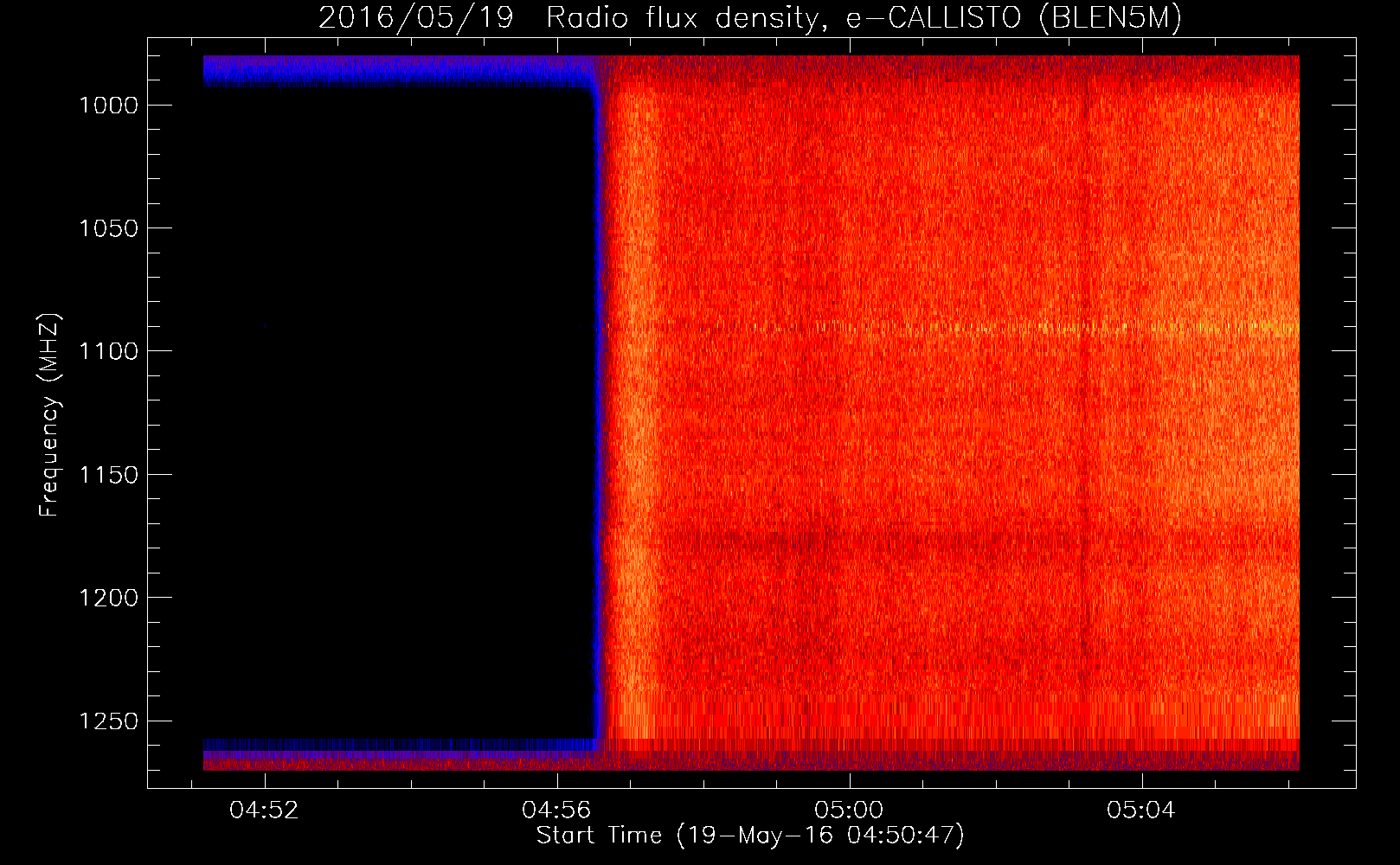
Task: Click the plot title "2016/05/19 Radio flux density, e-CALLISTO (BLEN5M)"
Action: [x=749, y=18]
